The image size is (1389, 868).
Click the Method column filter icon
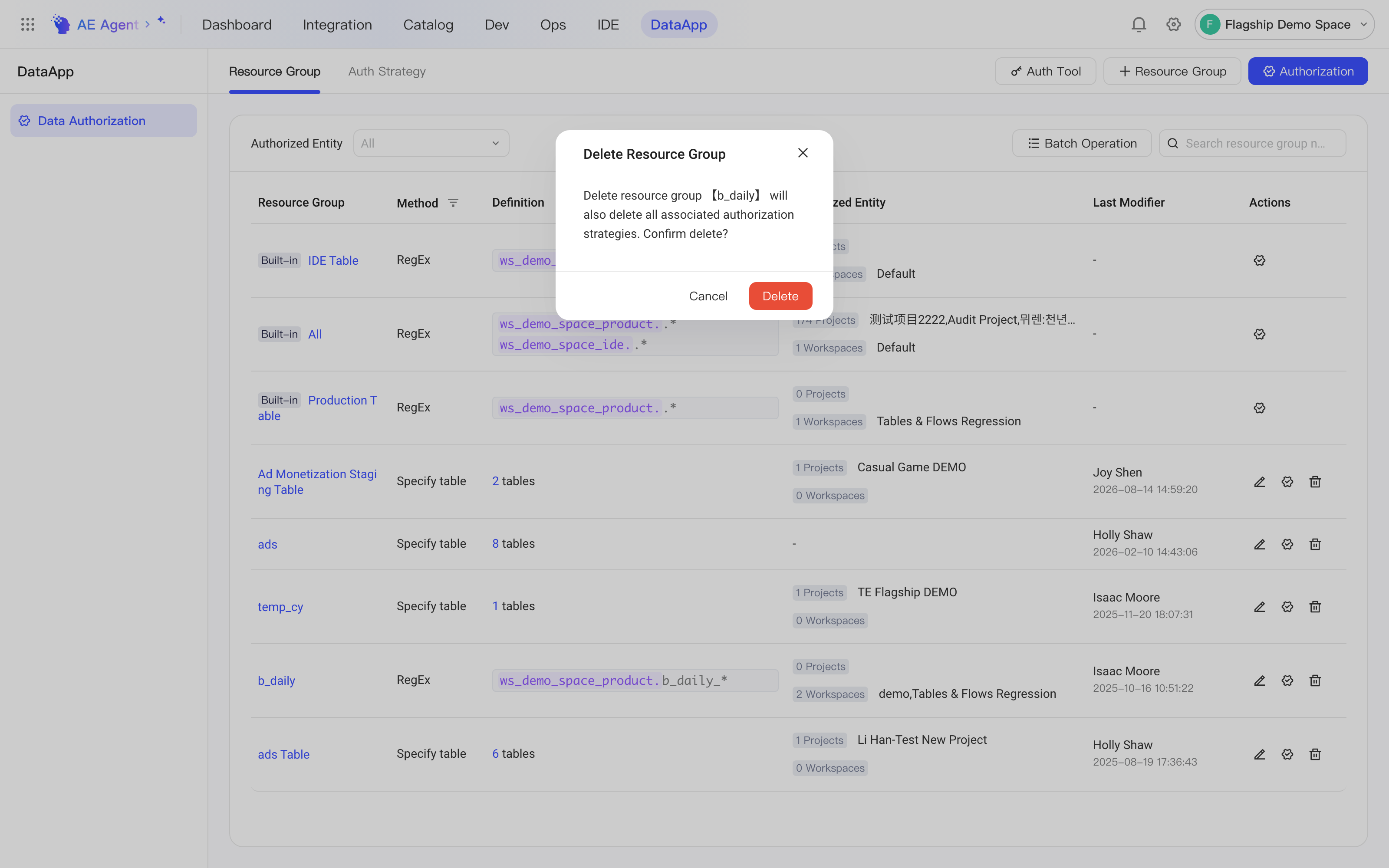pyautogui.click(x=453, y=203)
